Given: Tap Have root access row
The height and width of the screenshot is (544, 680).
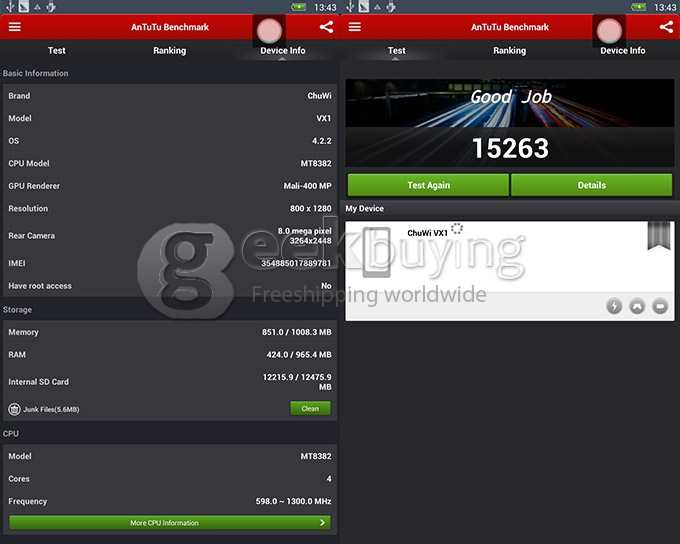Looking at the screenshot, I should click(x=170, y=286).
